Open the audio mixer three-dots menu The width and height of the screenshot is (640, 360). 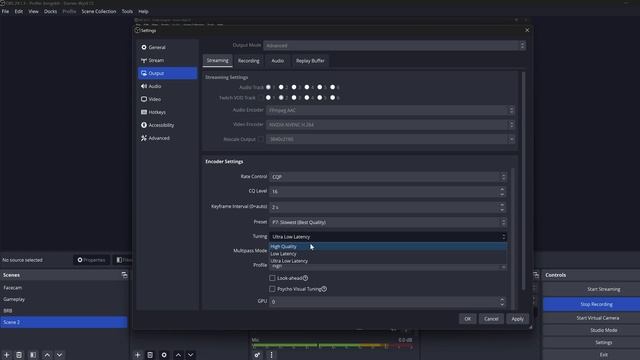[271, 355]
